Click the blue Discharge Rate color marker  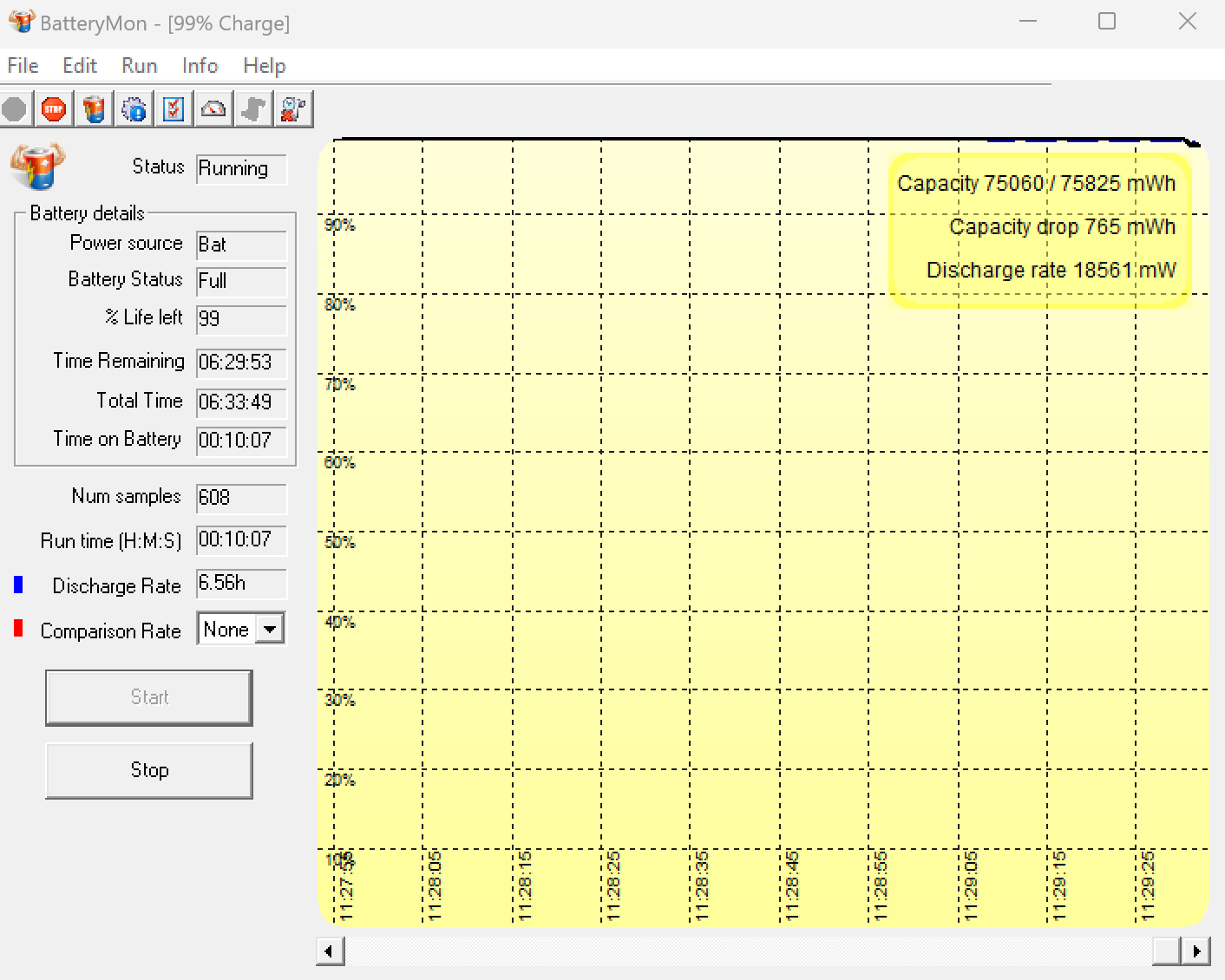click(18, 585)
